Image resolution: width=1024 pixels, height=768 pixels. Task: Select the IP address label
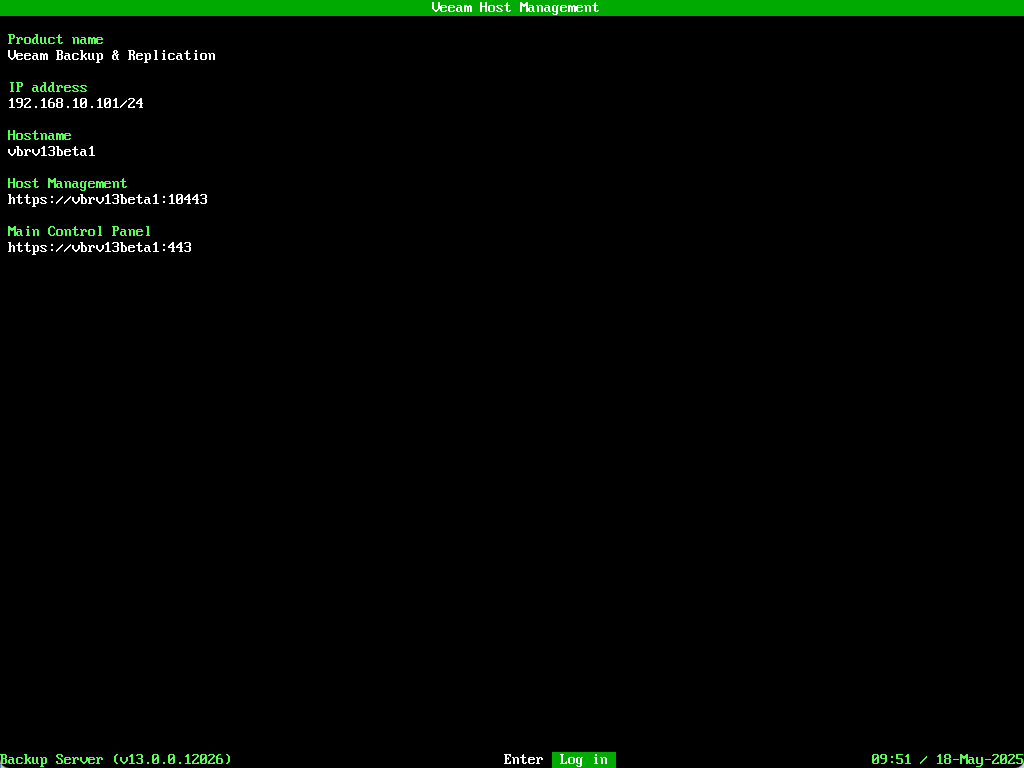48,88
